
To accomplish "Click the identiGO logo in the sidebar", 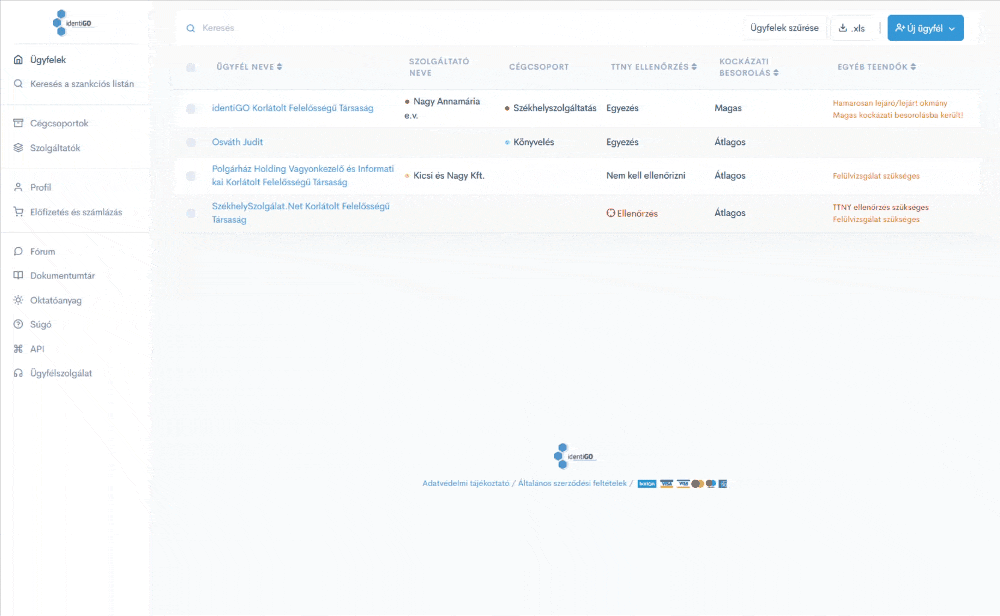I will [72, 23].
